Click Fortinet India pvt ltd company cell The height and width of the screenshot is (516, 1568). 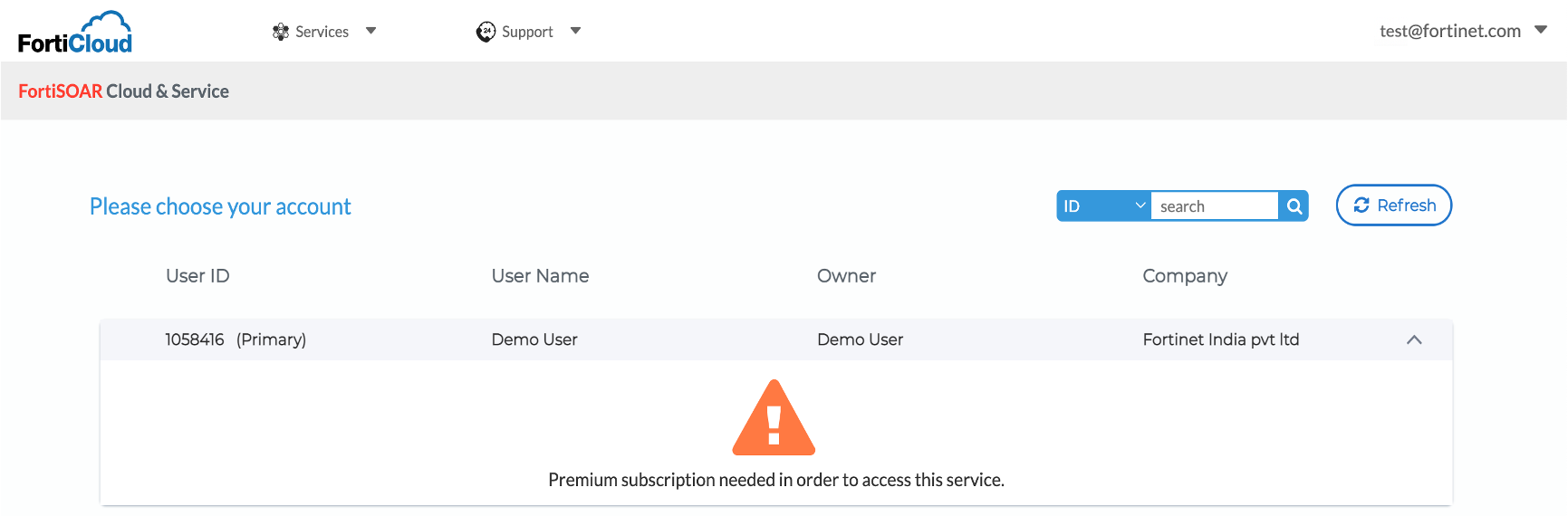pyautogui.click(x=1221, y=339)
